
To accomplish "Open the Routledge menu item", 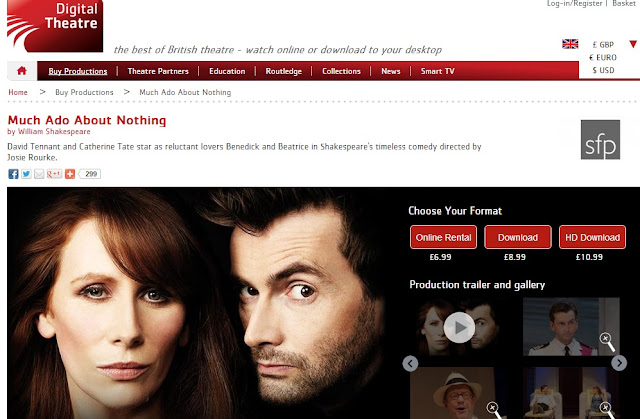I will click(x=284, y=71).
